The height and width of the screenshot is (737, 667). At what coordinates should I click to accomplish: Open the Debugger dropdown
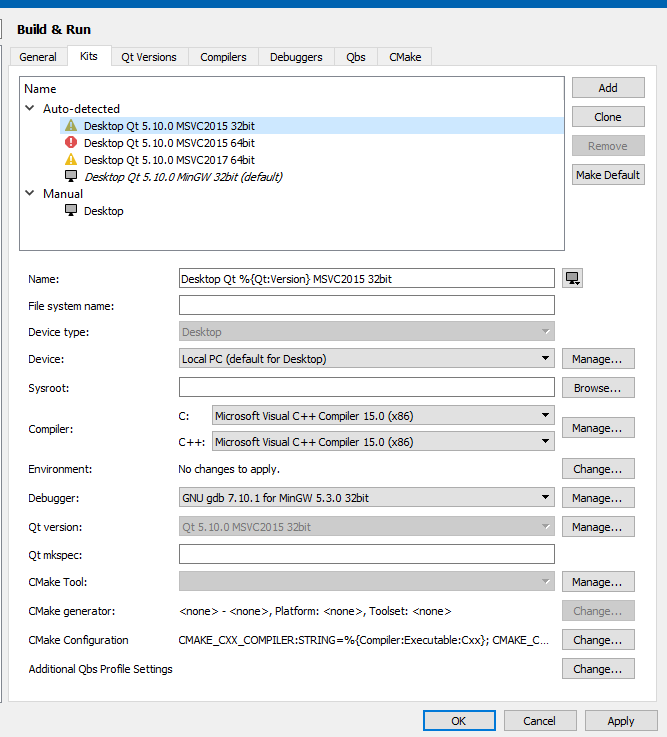(367, 497)
